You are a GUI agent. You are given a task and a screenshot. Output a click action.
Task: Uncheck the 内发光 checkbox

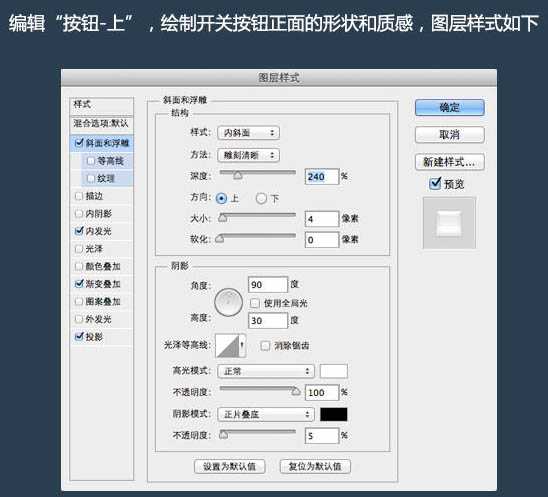(x=79, y=231)
